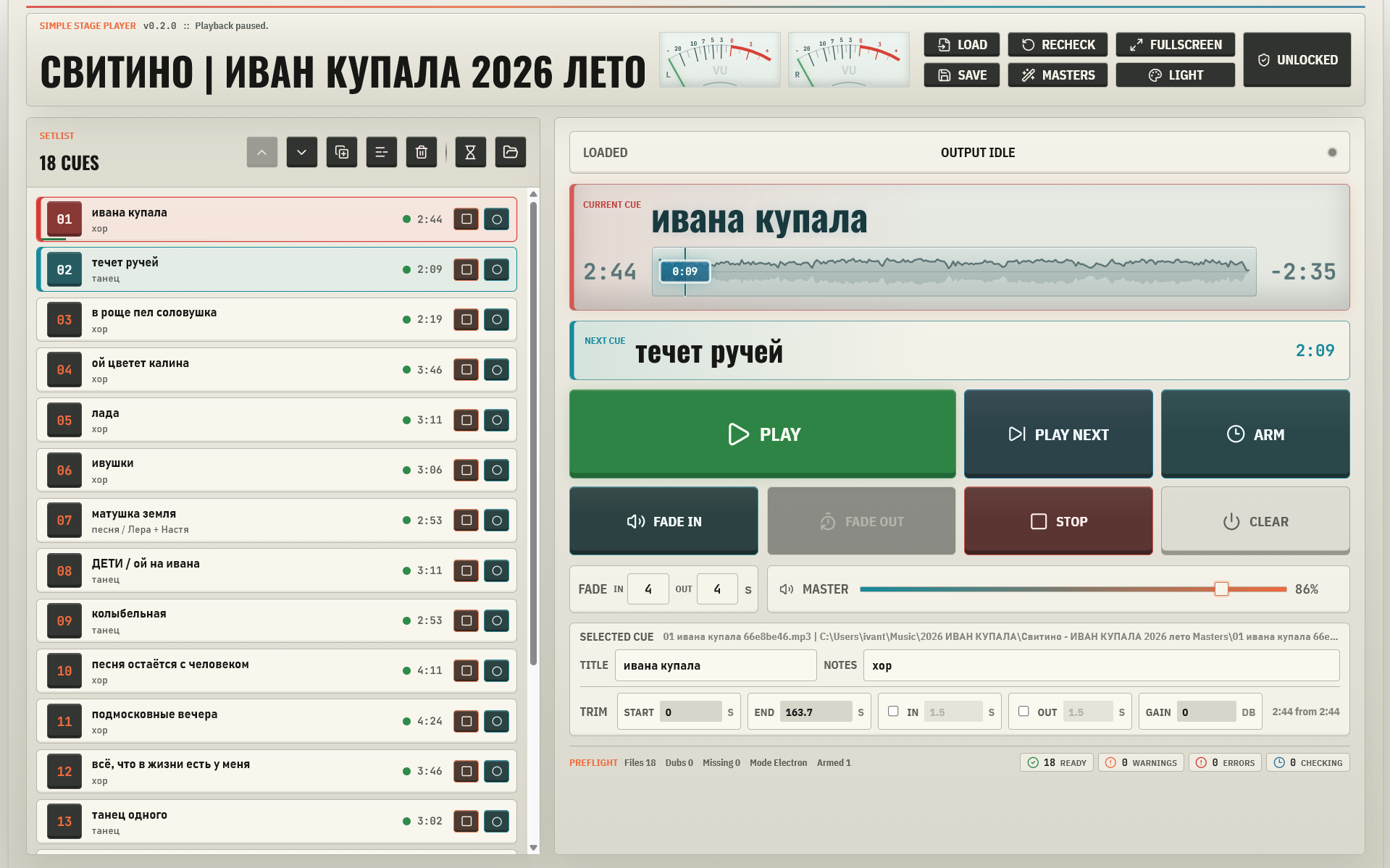Open folder icon in setlist toolbar
1390x868 pixels.
tap(511, 152)
